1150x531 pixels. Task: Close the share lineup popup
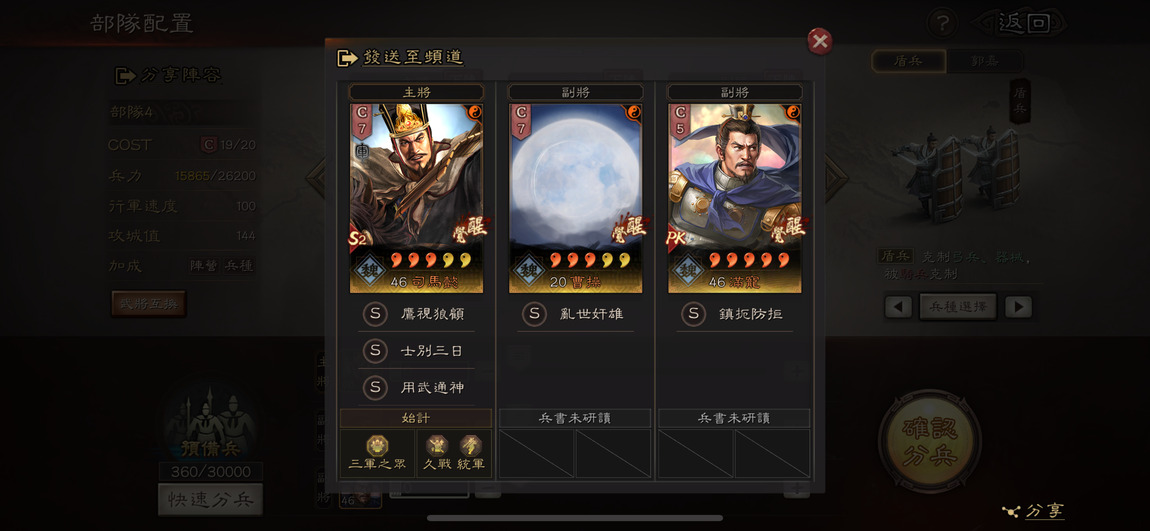(x=820, y=42)
